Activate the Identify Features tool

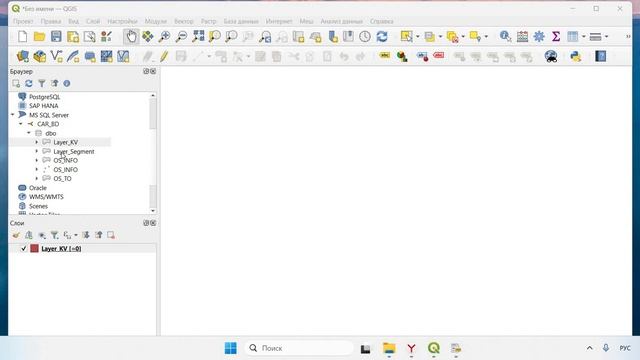tap(505, 37)
